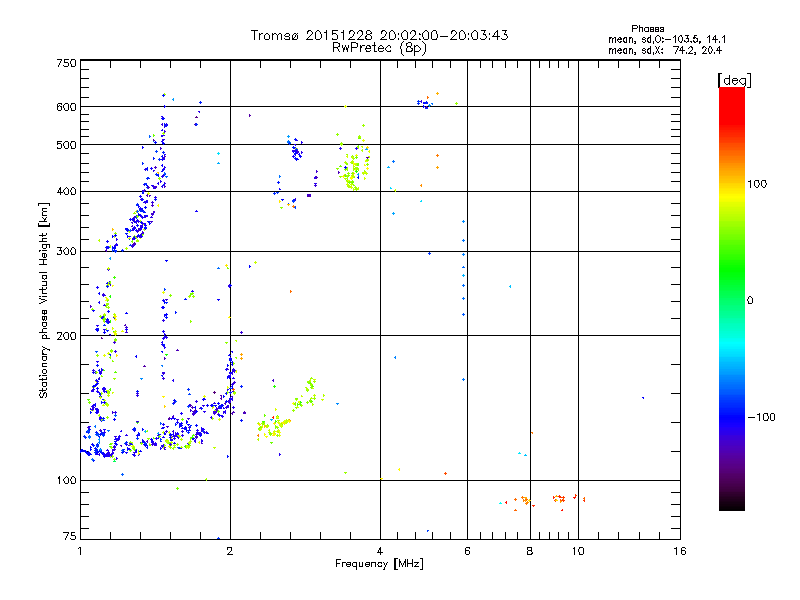
Task: Click the y-axis tick label '300'
Action: click(66, 251)
